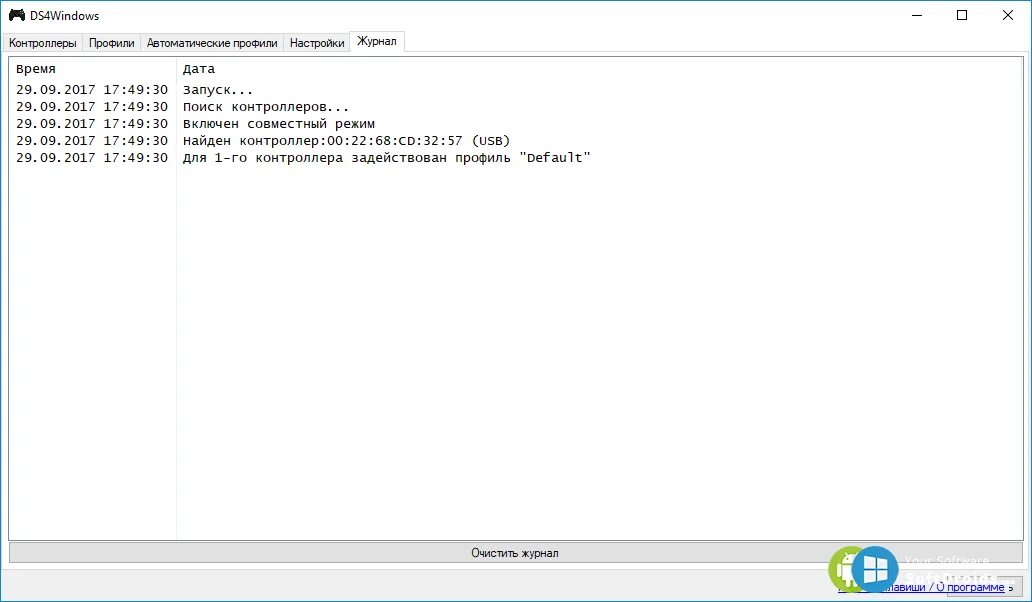Screen dimensions: 1032x602
Task: Close the DS4Windows window
Action: pos(1007,15)
